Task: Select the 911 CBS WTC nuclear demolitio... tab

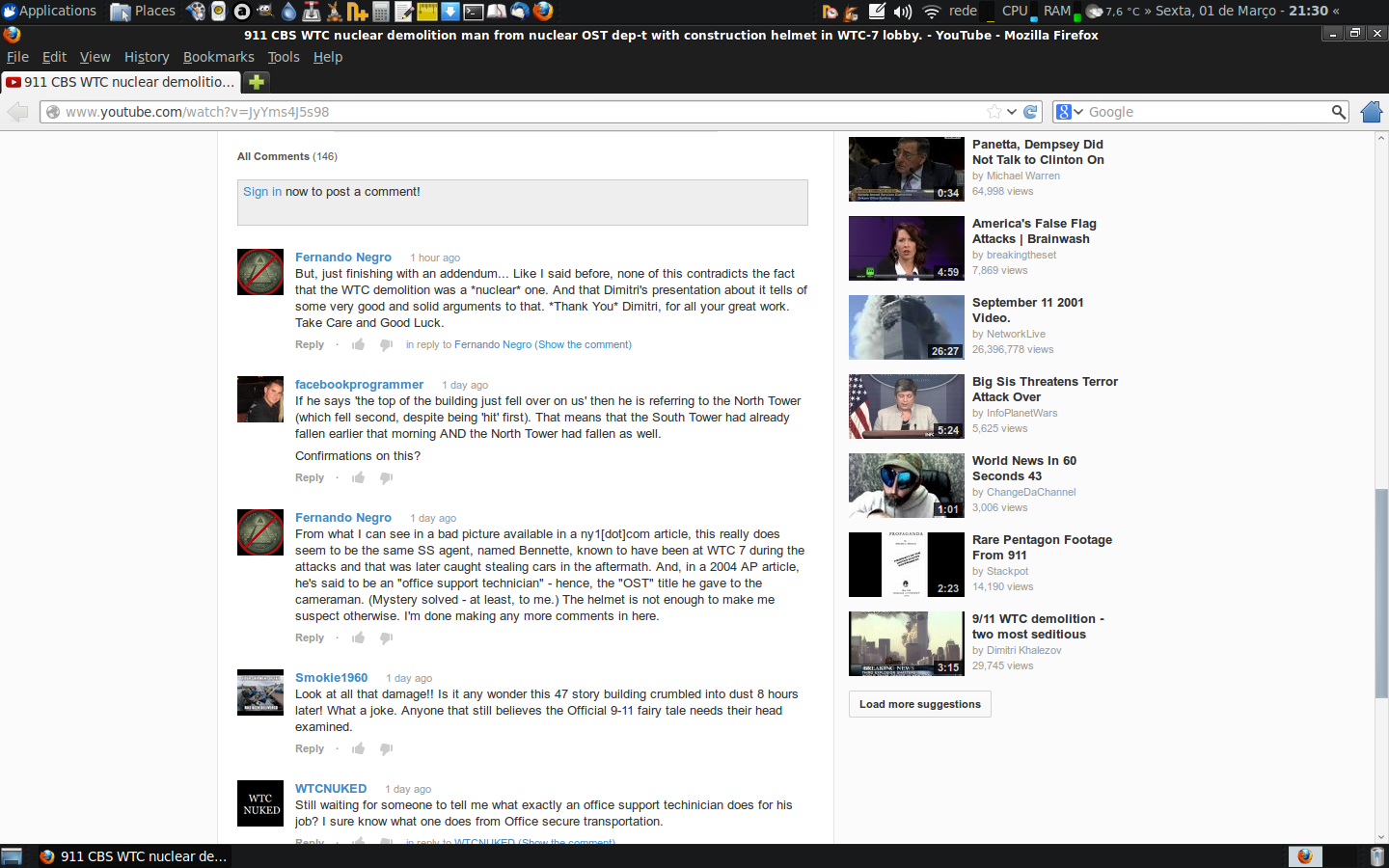Action: click(121, 82)
